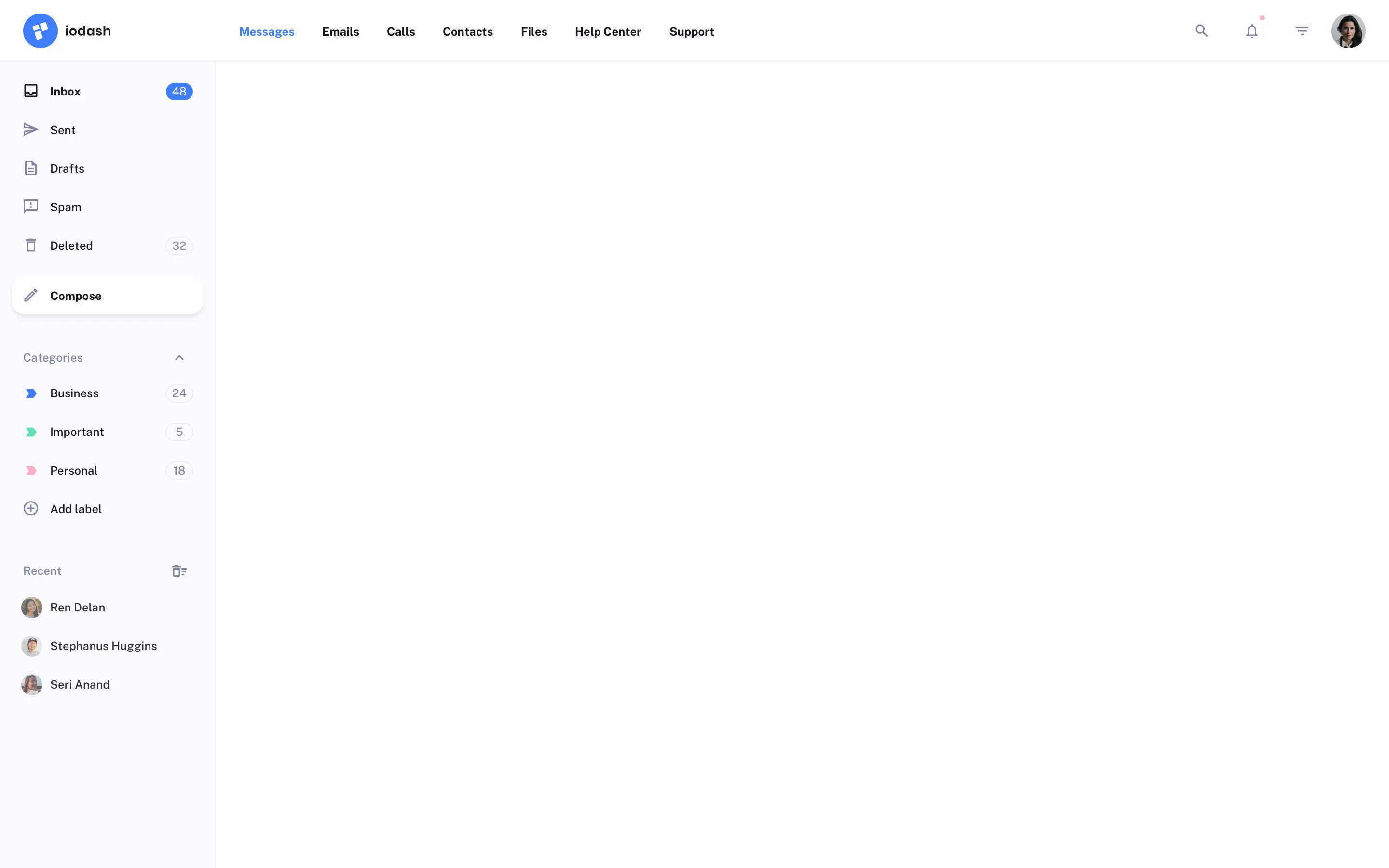The image size is (1389, 868).
Task: Click the filter icon in the top bar
Action: pyautogui.click(x=1302, y=30)
